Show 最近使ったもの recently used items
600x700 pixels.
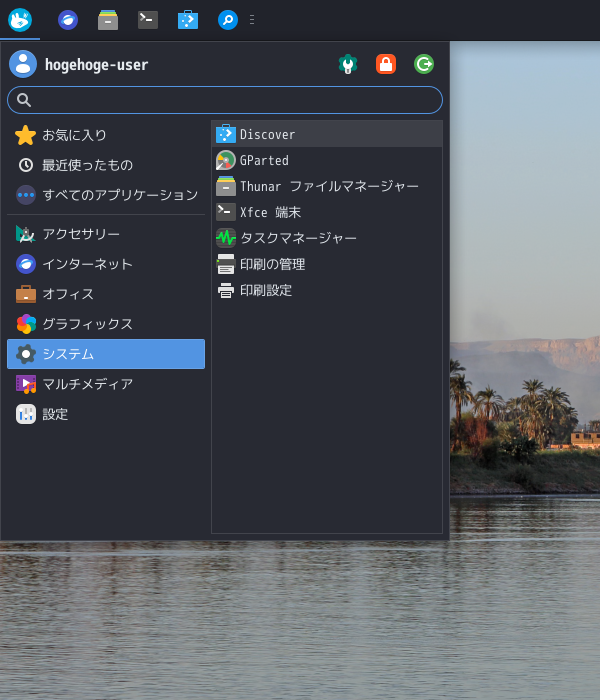[106, 165]
